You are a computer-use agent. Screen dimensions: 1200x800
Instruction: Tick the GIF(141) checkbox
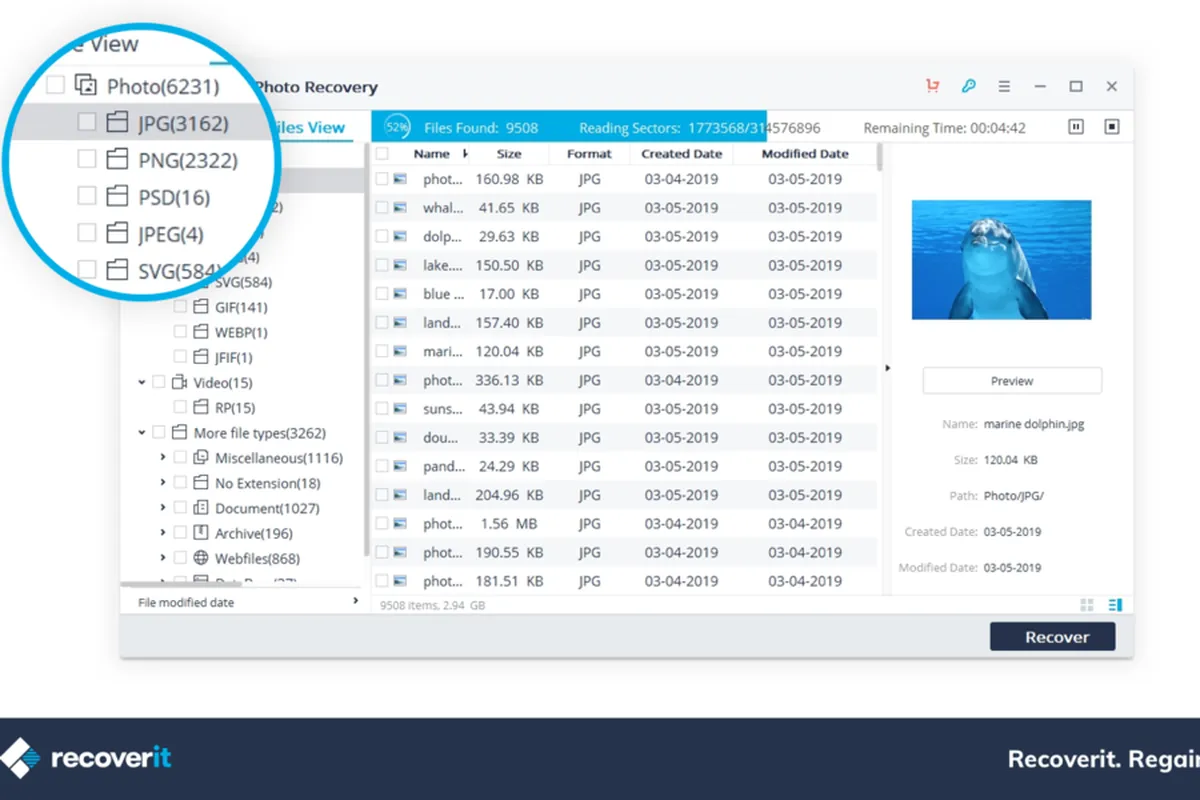tap(180, 307)
